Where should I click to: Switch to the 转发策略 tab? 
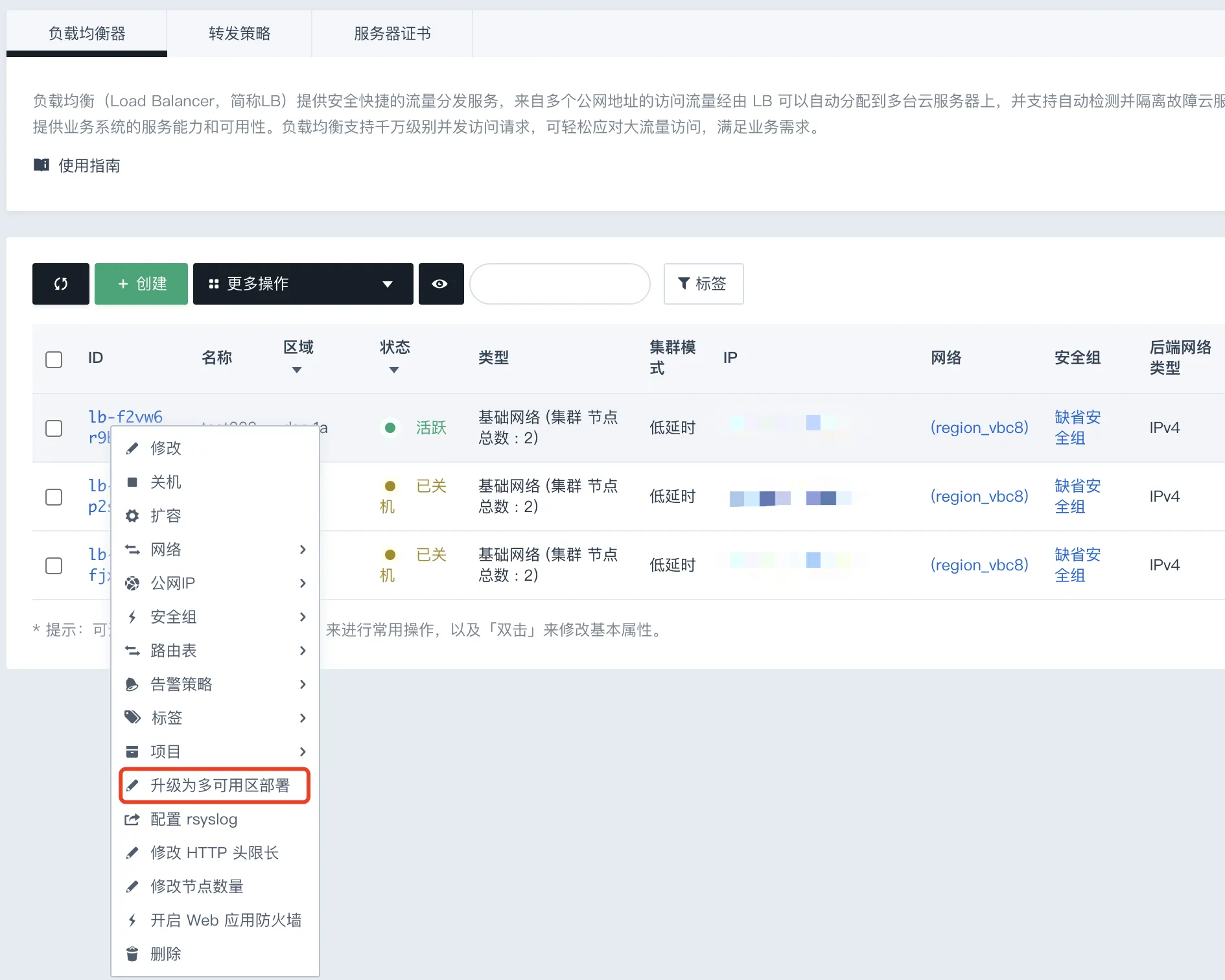[239, 34]
